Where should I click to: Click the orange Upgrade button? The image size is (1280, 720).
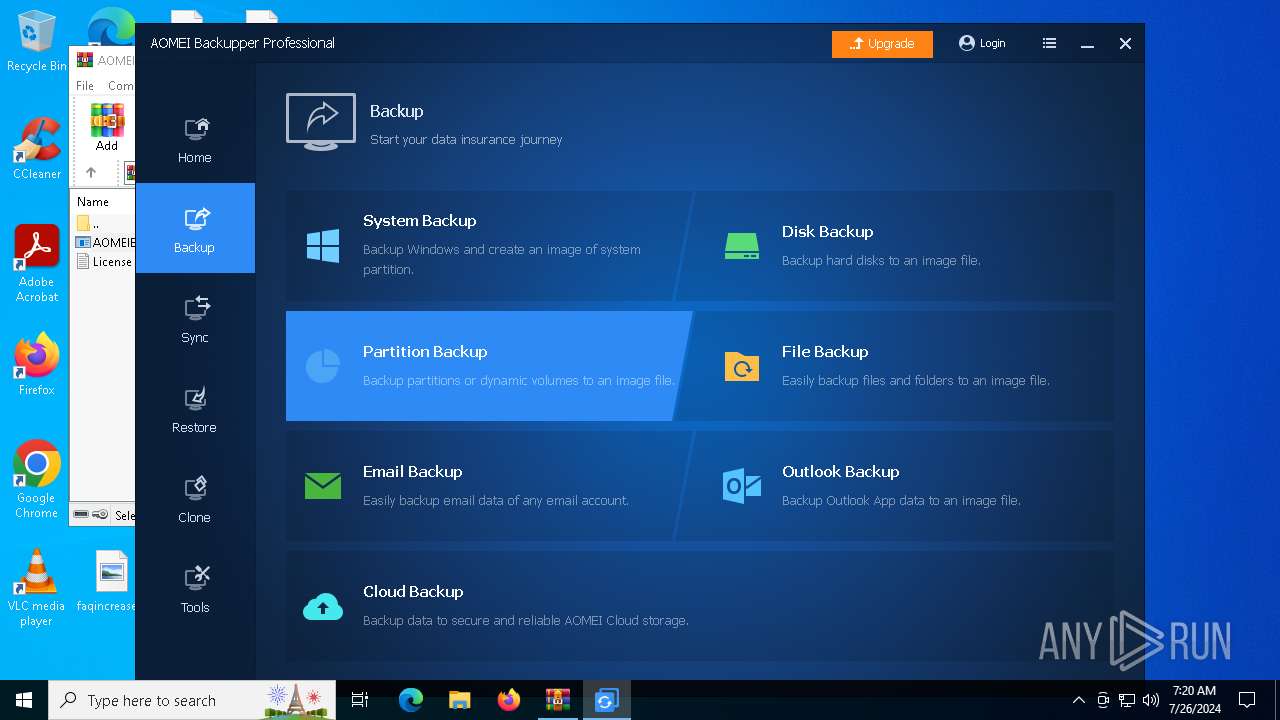tap(882, 44)
